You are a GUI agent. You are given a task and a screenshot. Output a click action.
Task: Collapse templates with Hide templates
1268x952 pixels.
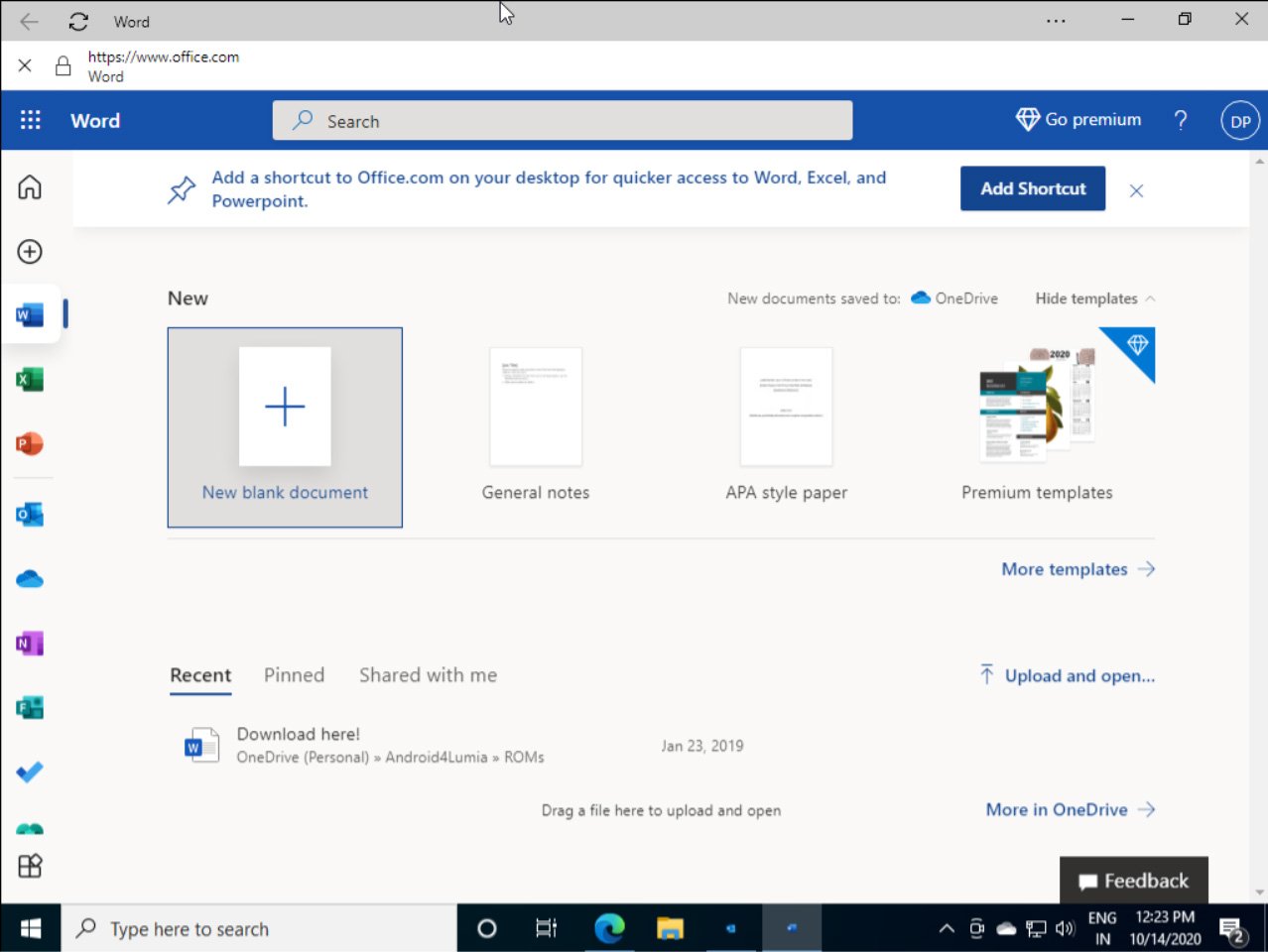coord(1095,298)
